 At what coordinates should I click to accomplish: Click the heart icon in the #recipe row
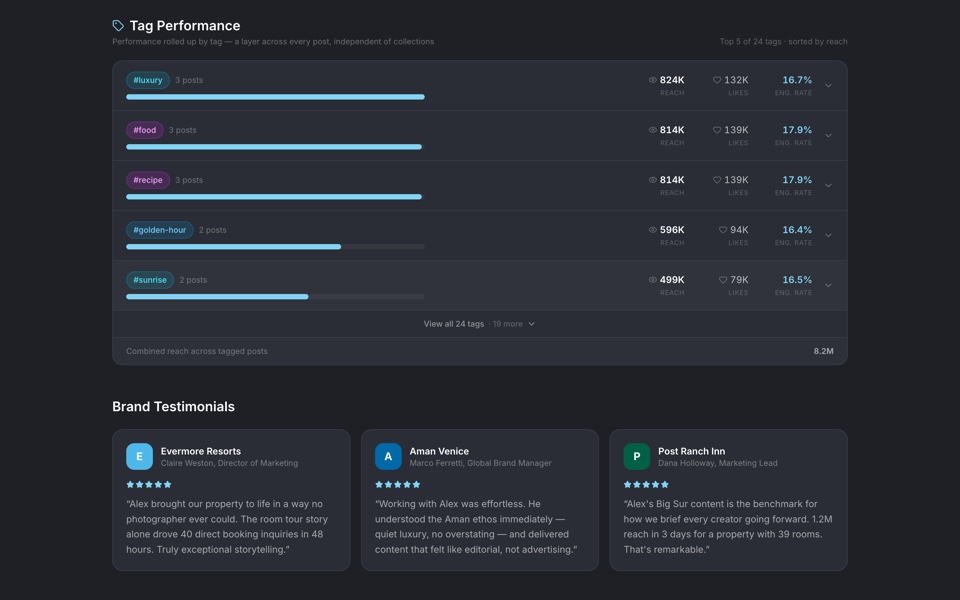[717, 180]
